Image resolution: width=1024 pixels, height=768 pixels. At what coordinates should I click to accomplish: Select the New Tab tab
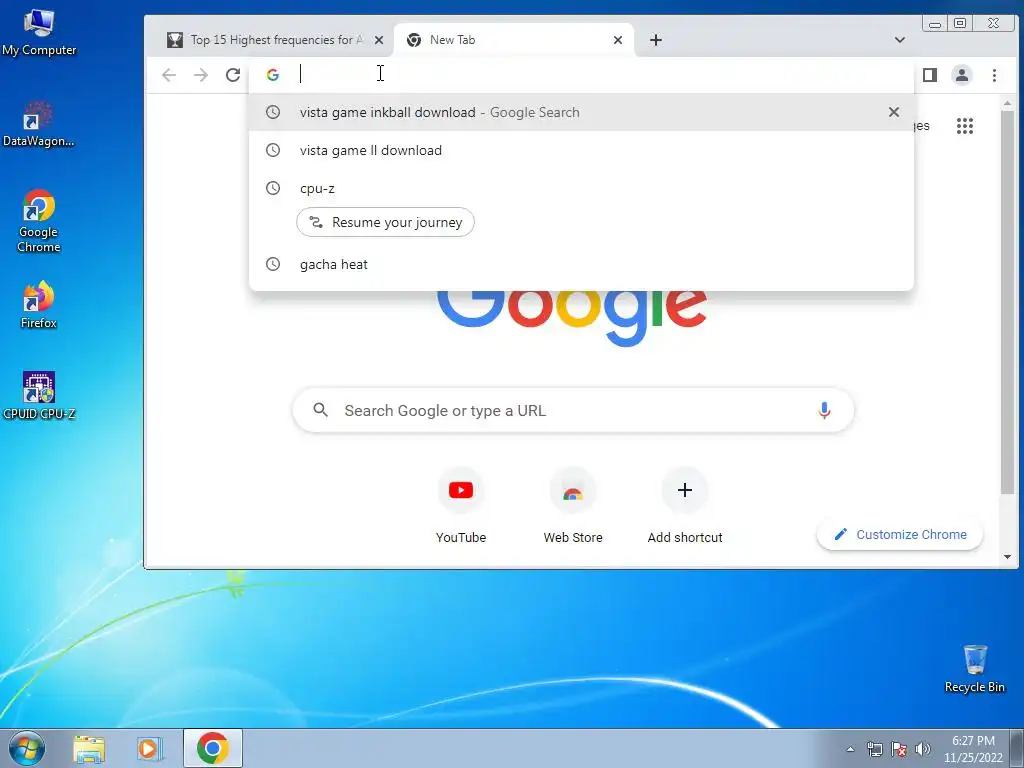tap(513, 40)
